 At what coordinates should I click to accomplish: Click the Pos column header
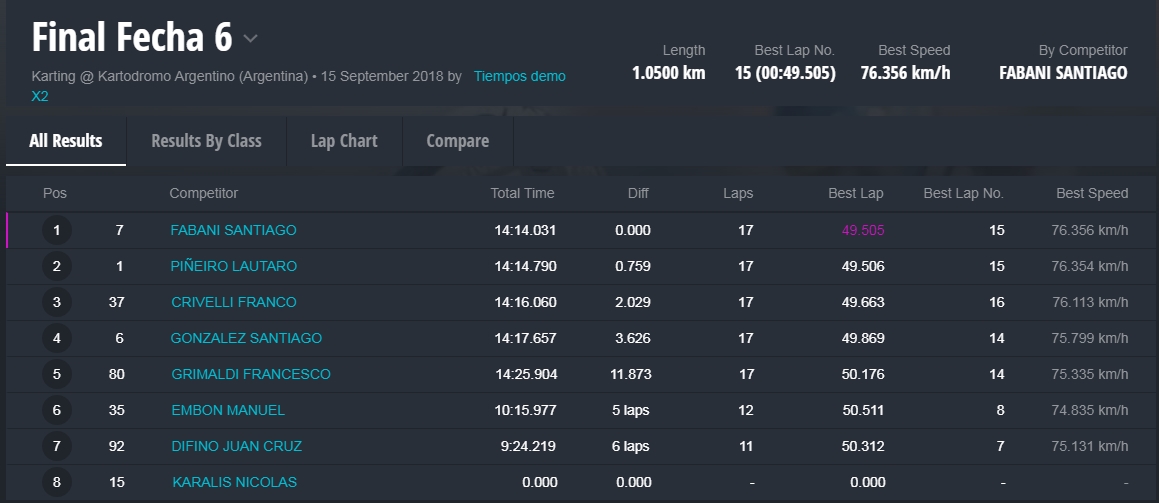point(55,193)
